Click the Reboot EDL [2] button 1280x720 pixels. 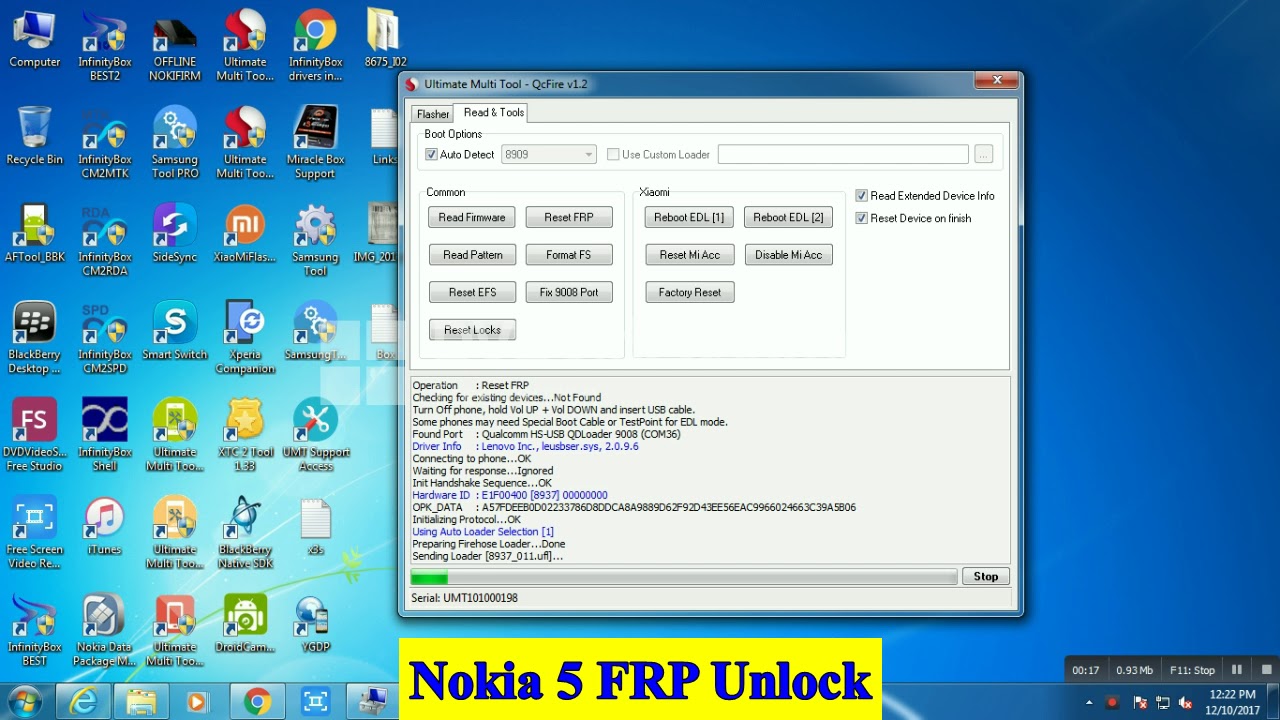(x=789, y=217)
